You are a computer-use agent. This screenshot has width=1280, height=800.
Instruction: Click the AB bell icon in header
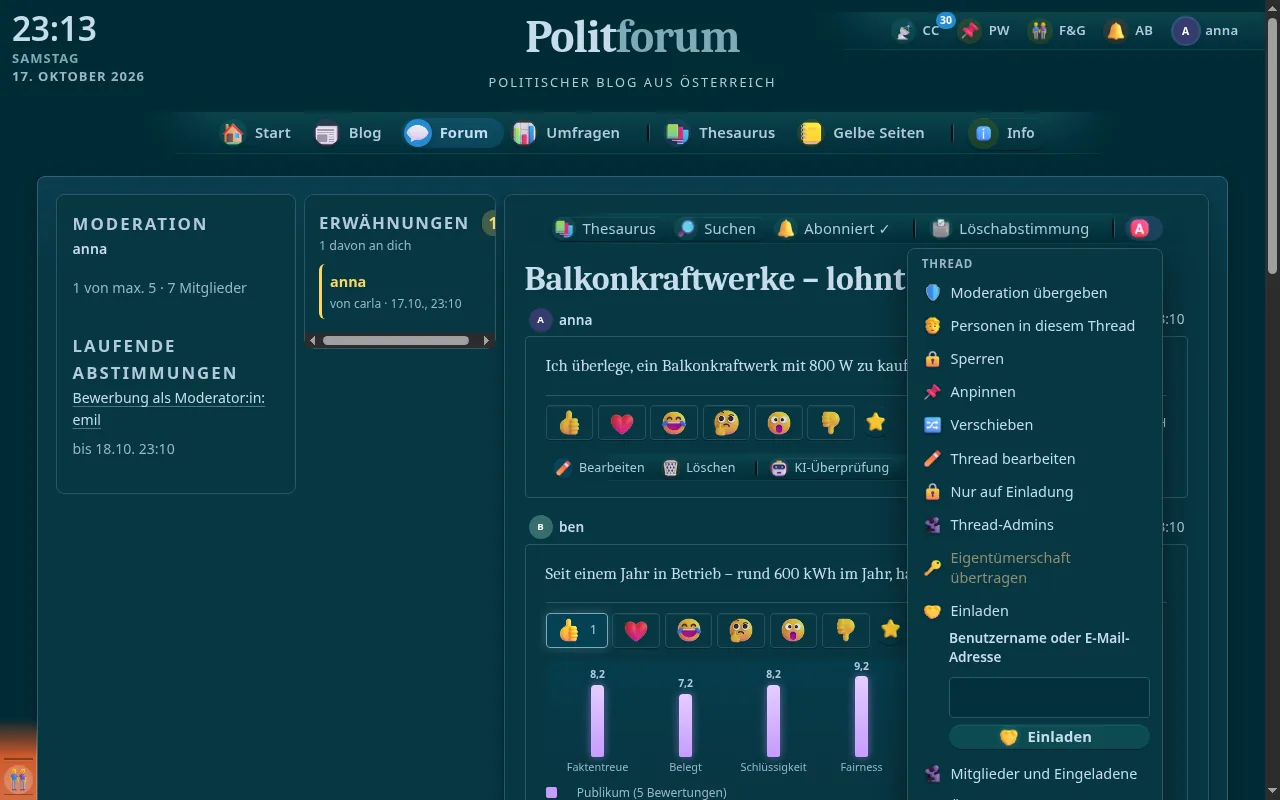(1130, 31)
